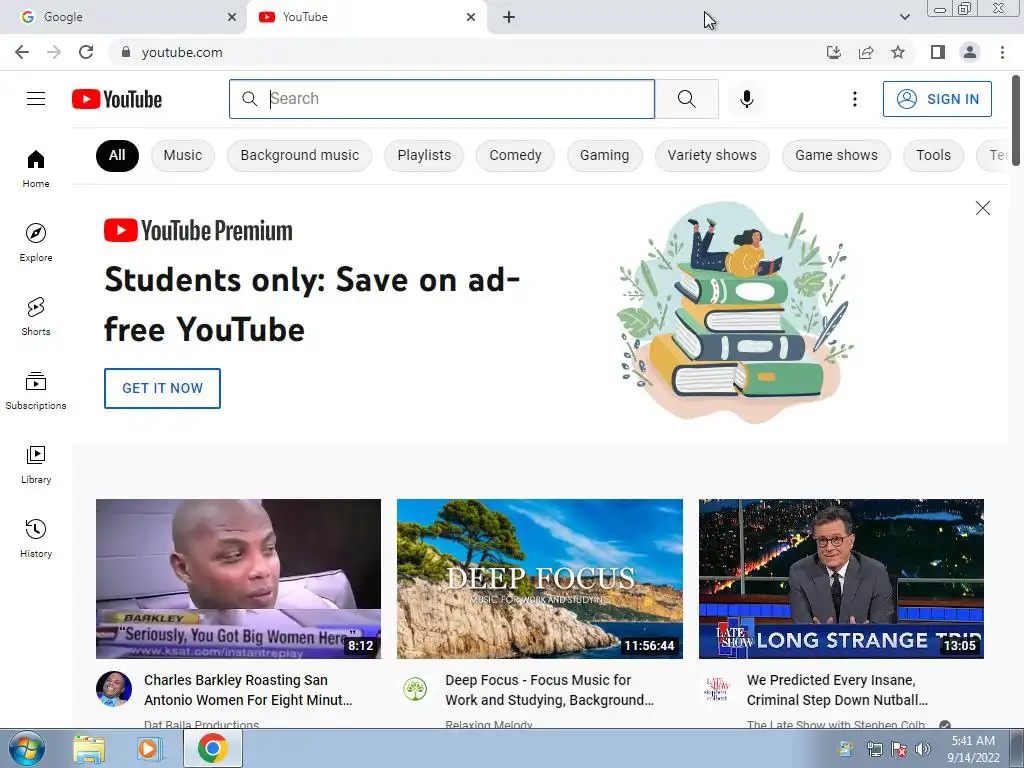Image resolution: width=1024 pixels, height=768 pixels.
Task: Select the Tools chip
Action: pos(933,155)
